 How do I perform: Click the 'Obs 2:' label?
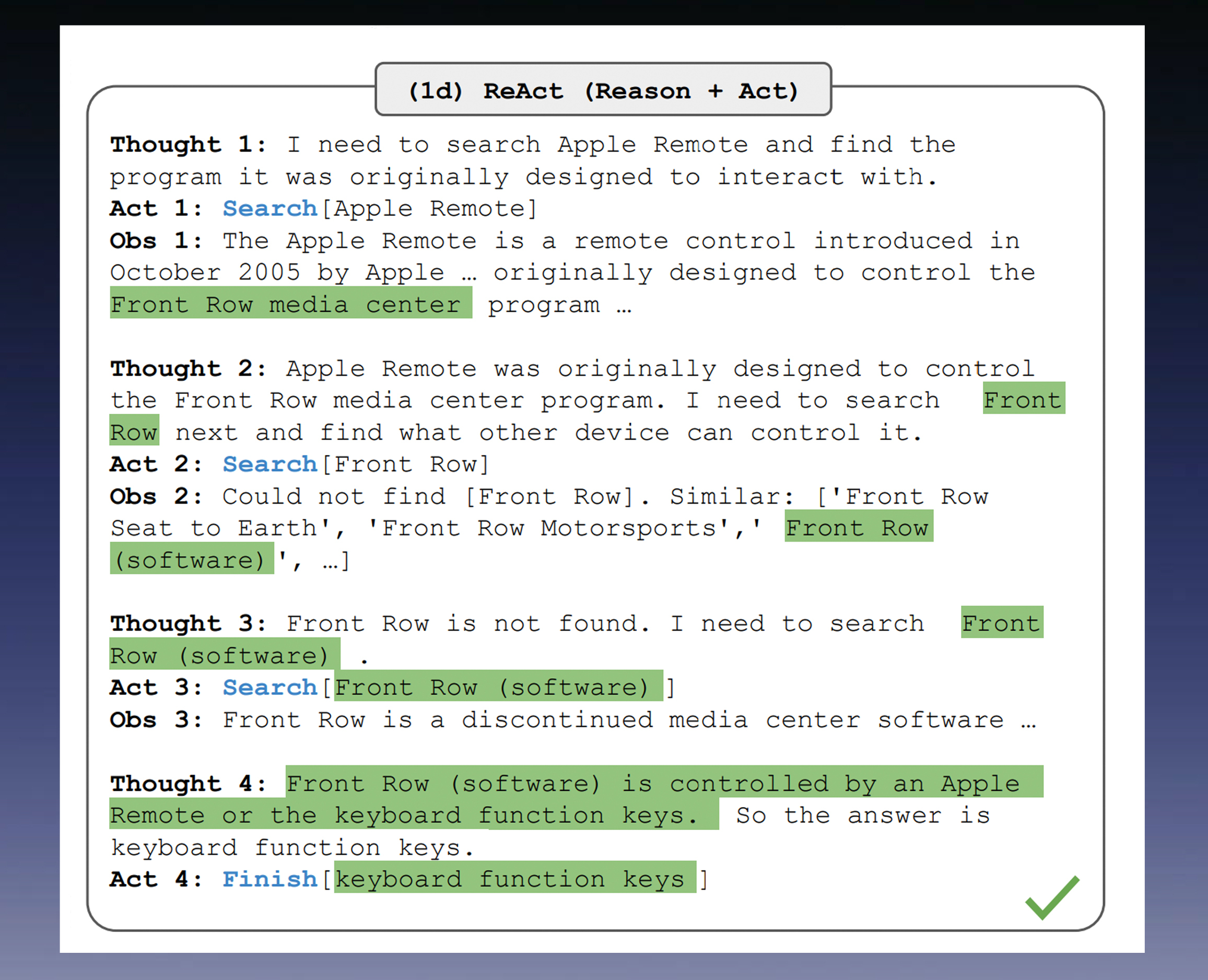(x=155, y=497)
